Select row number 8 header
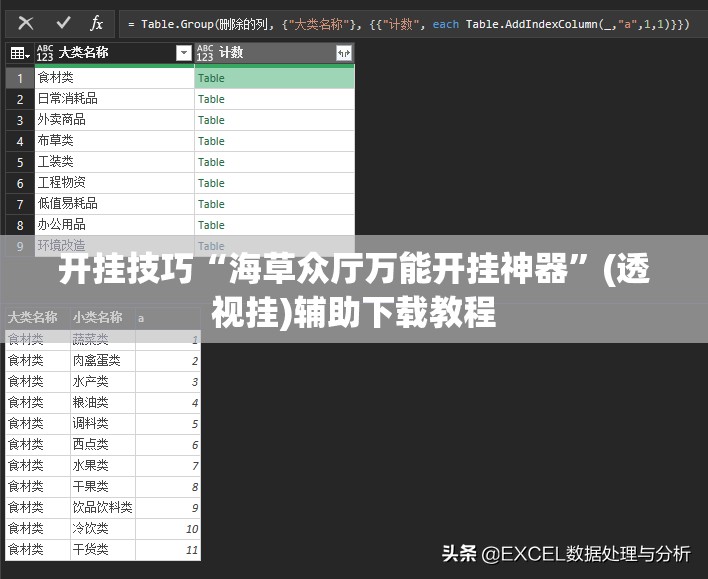Image resolution: width=708 pixels, height=579 pixels. click(20, 225)
